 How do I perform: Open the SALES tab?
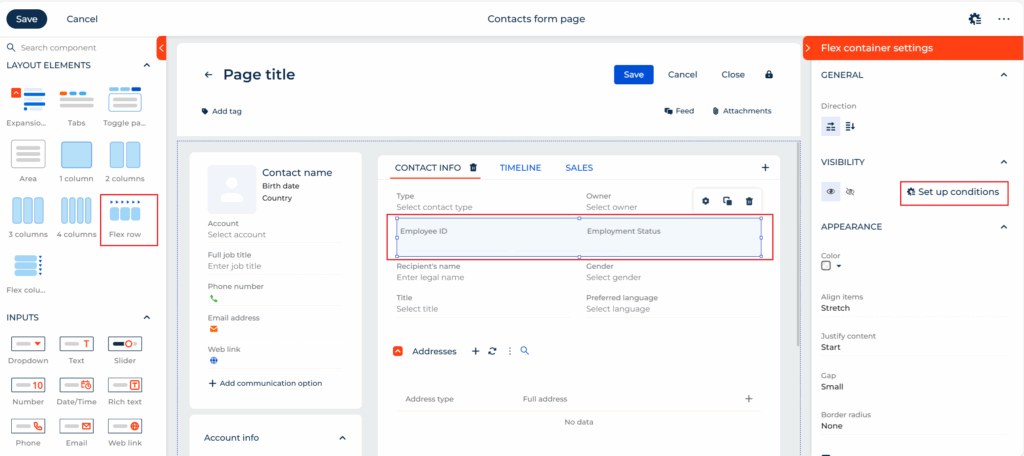(x=579, y=168)
